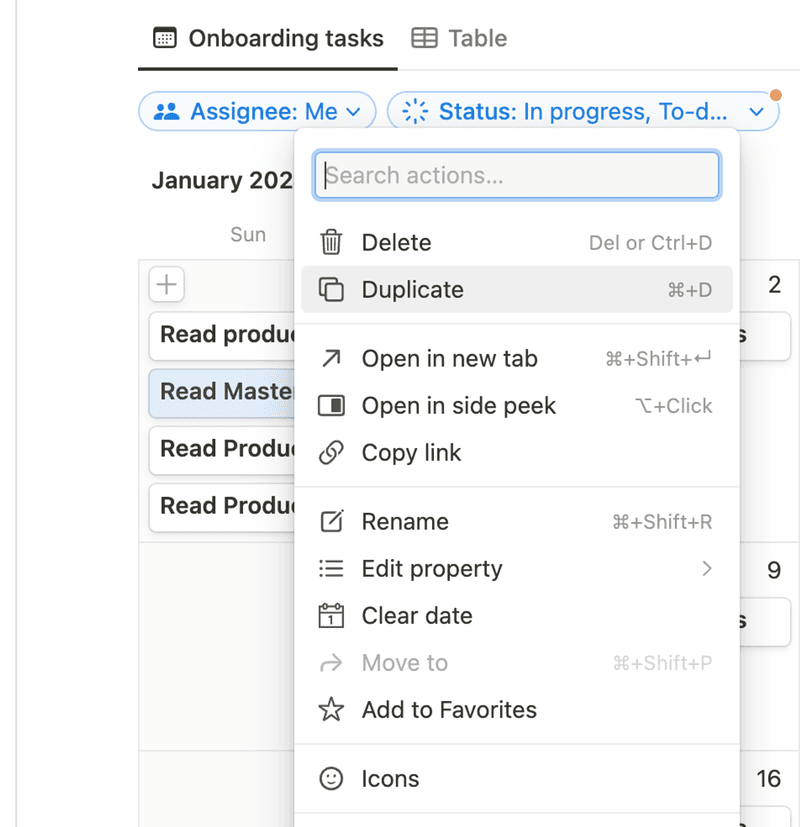Select Duplicate from the context menu
Viewport: 800px width, 827px height.
click(412, 290)
